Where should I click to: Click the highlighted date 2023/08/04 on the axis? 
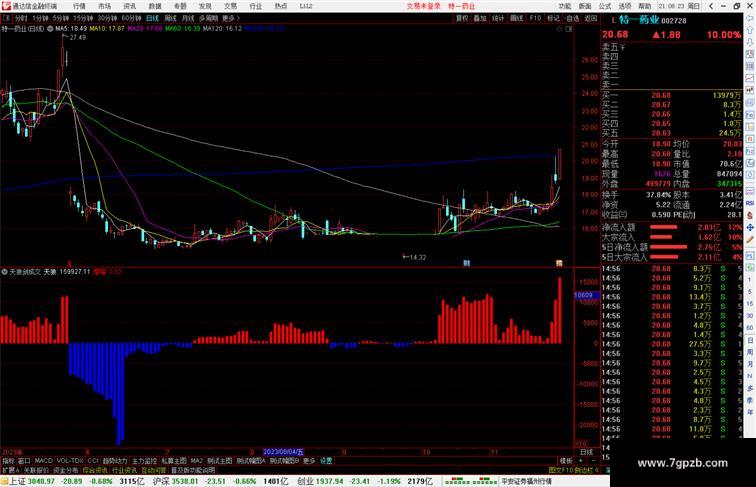pyautogui.click(x=284, y=452)
